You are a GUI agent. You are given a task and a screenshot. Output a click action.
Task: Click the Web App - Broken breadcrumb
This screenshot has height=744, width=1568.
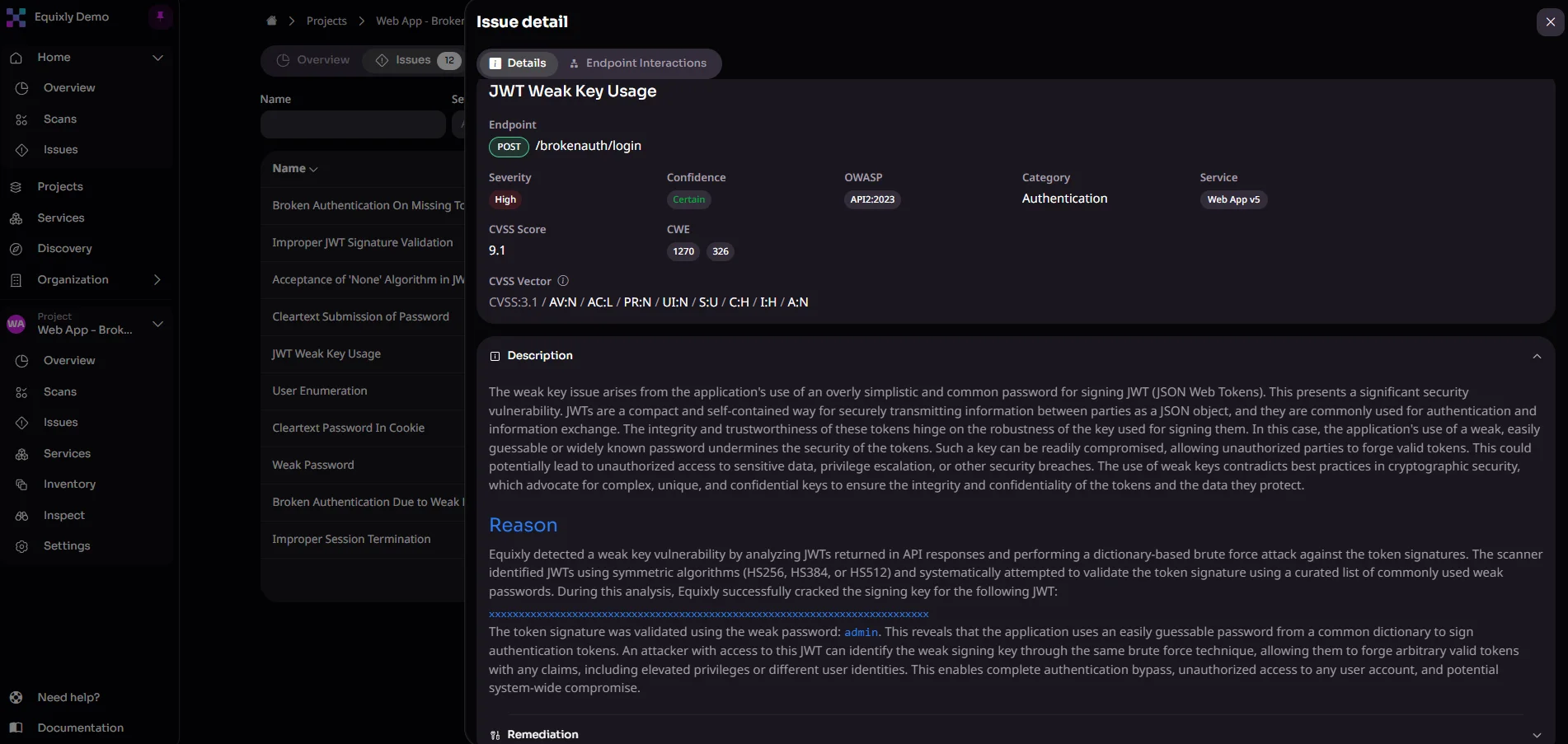(x=420, y=21)
